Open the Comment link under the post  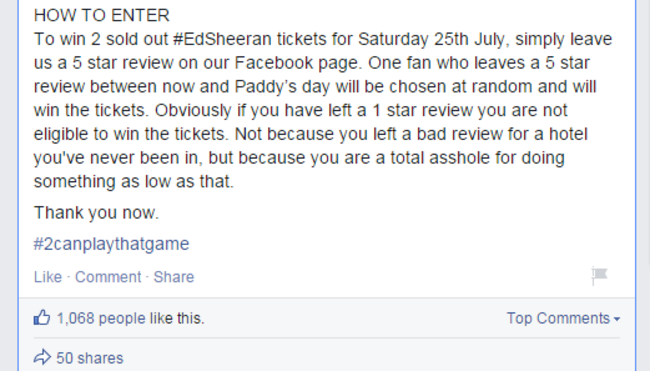click(108, 276)
